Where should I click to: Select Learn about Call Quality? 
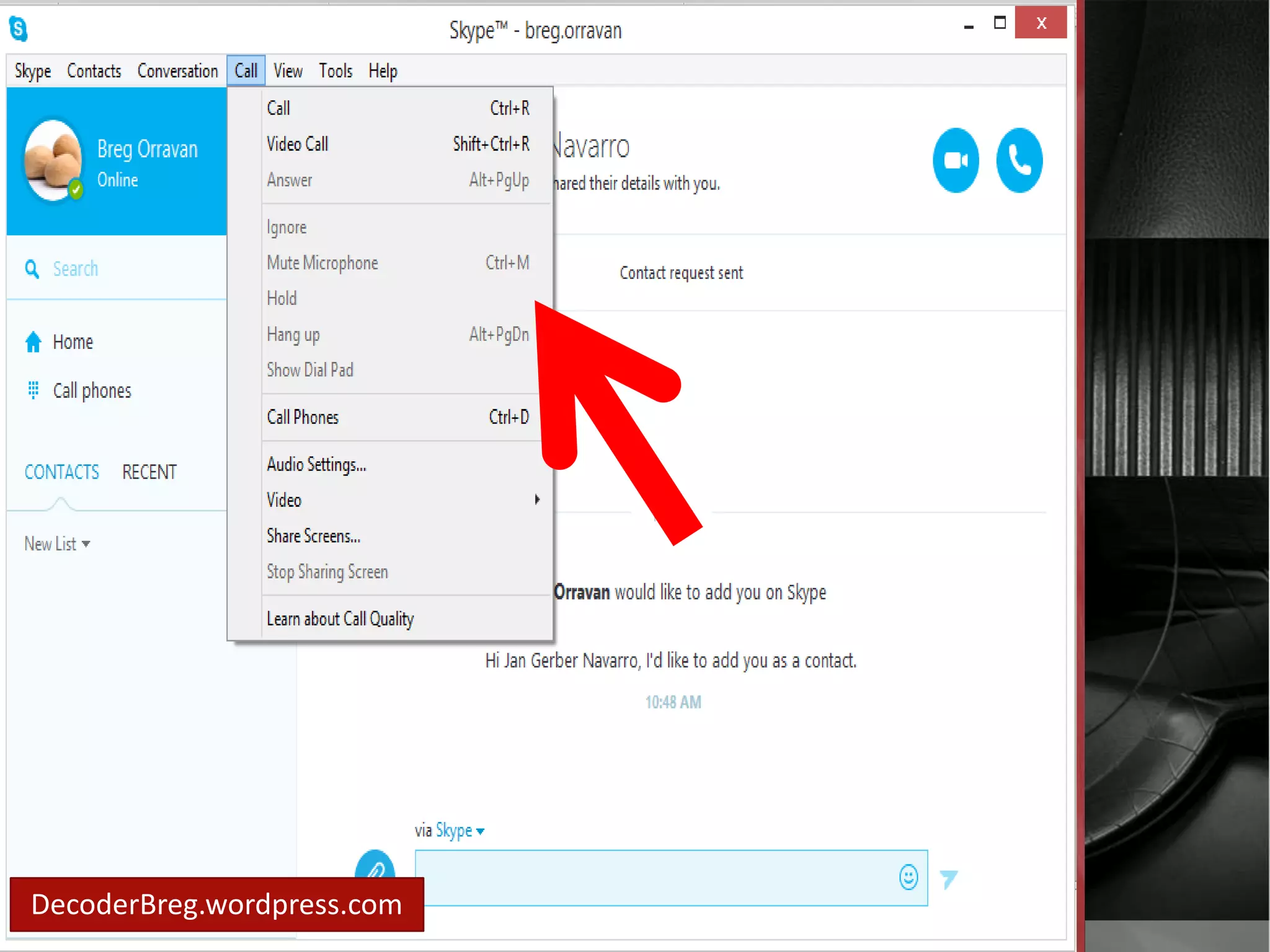pyautogui.click(x=398, y=619)
